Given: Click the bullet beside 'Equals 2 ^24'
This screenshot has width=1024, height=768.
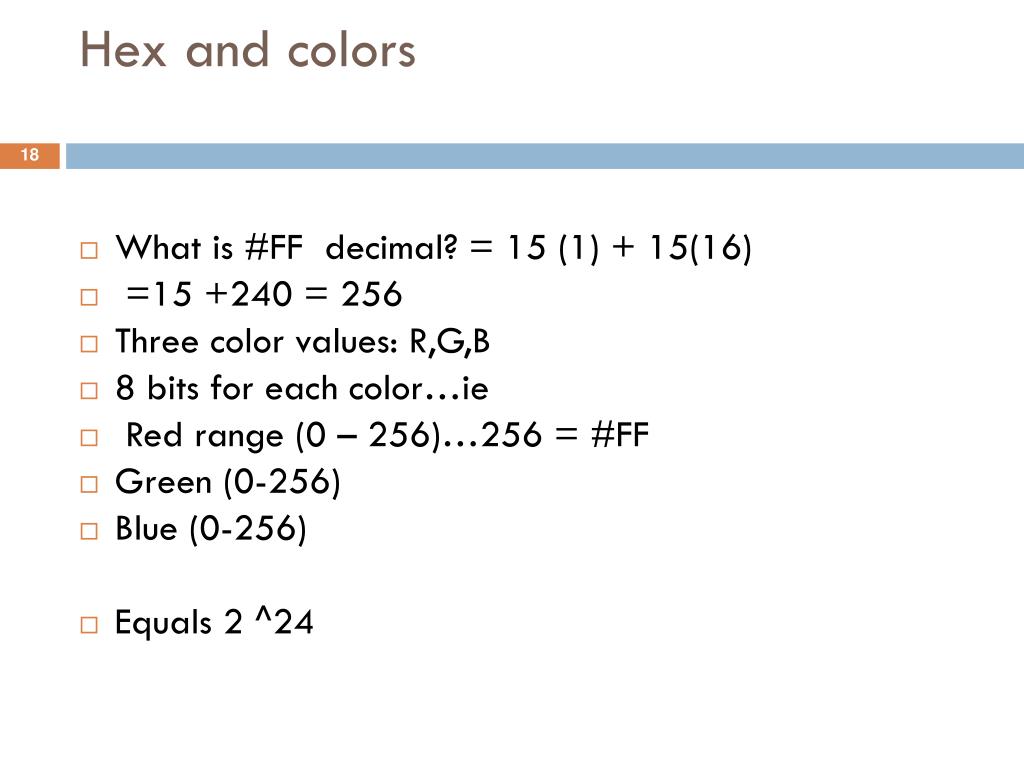Looking at the screenshot, I should point(89,625).
